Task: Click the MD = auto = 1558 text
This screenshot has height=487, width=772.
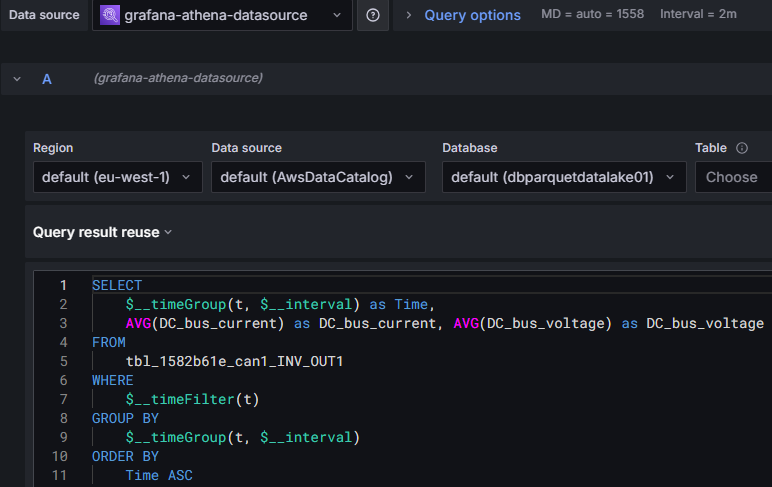Action: [x=592, y=15]
